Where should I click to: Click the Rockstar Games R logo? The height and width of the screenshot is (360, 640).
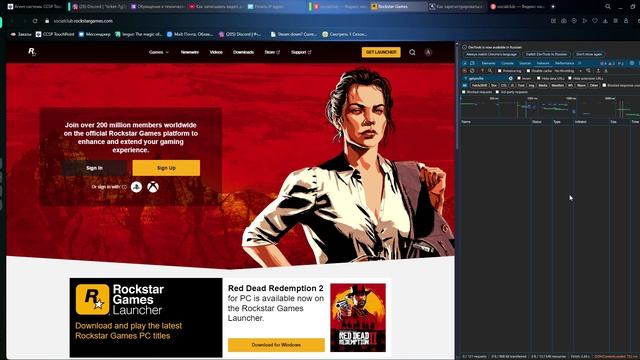[x=32, y=52]
